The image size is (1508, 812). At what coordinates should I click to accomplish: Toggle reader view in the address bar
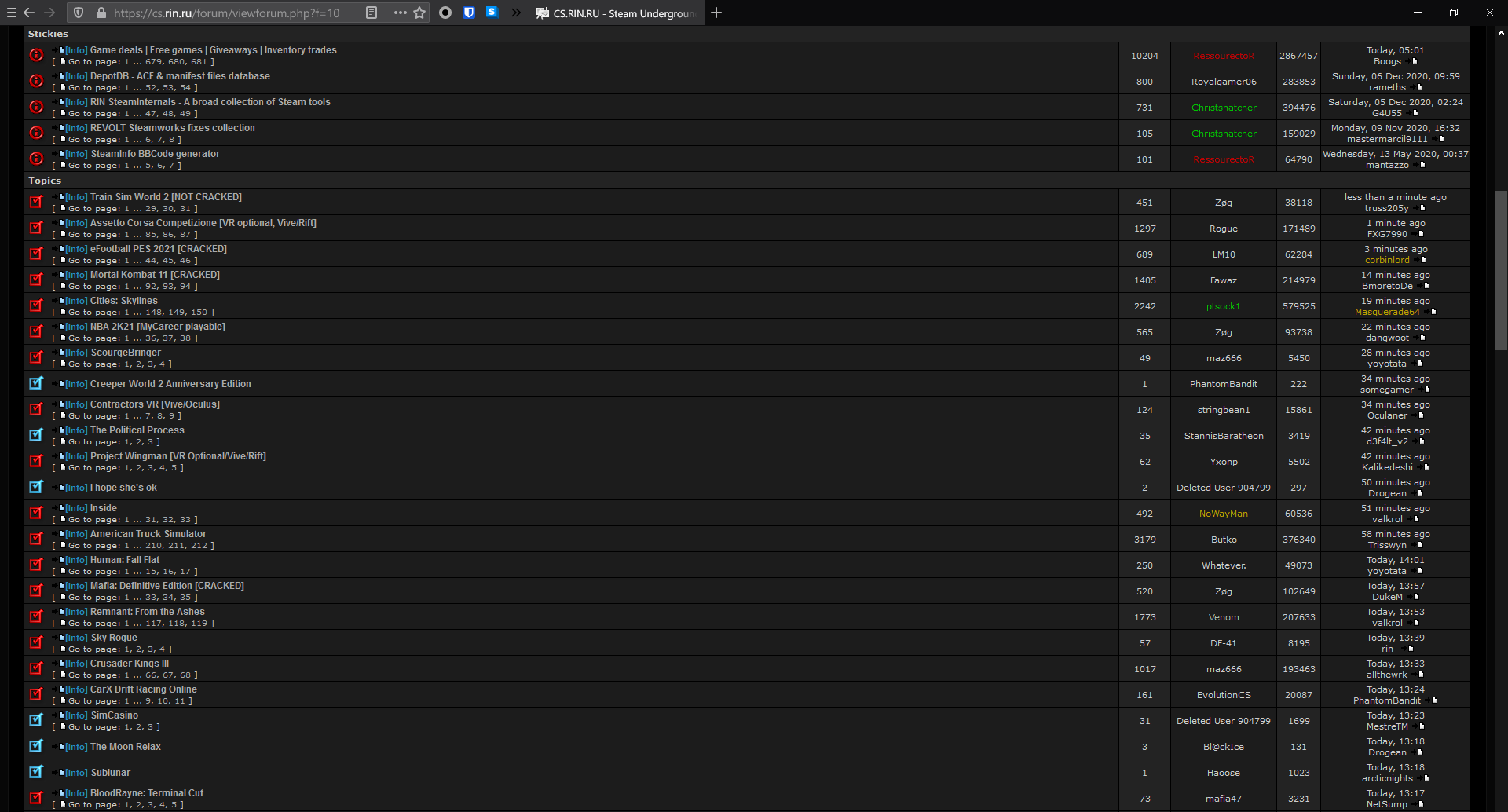tap(372, 13)
